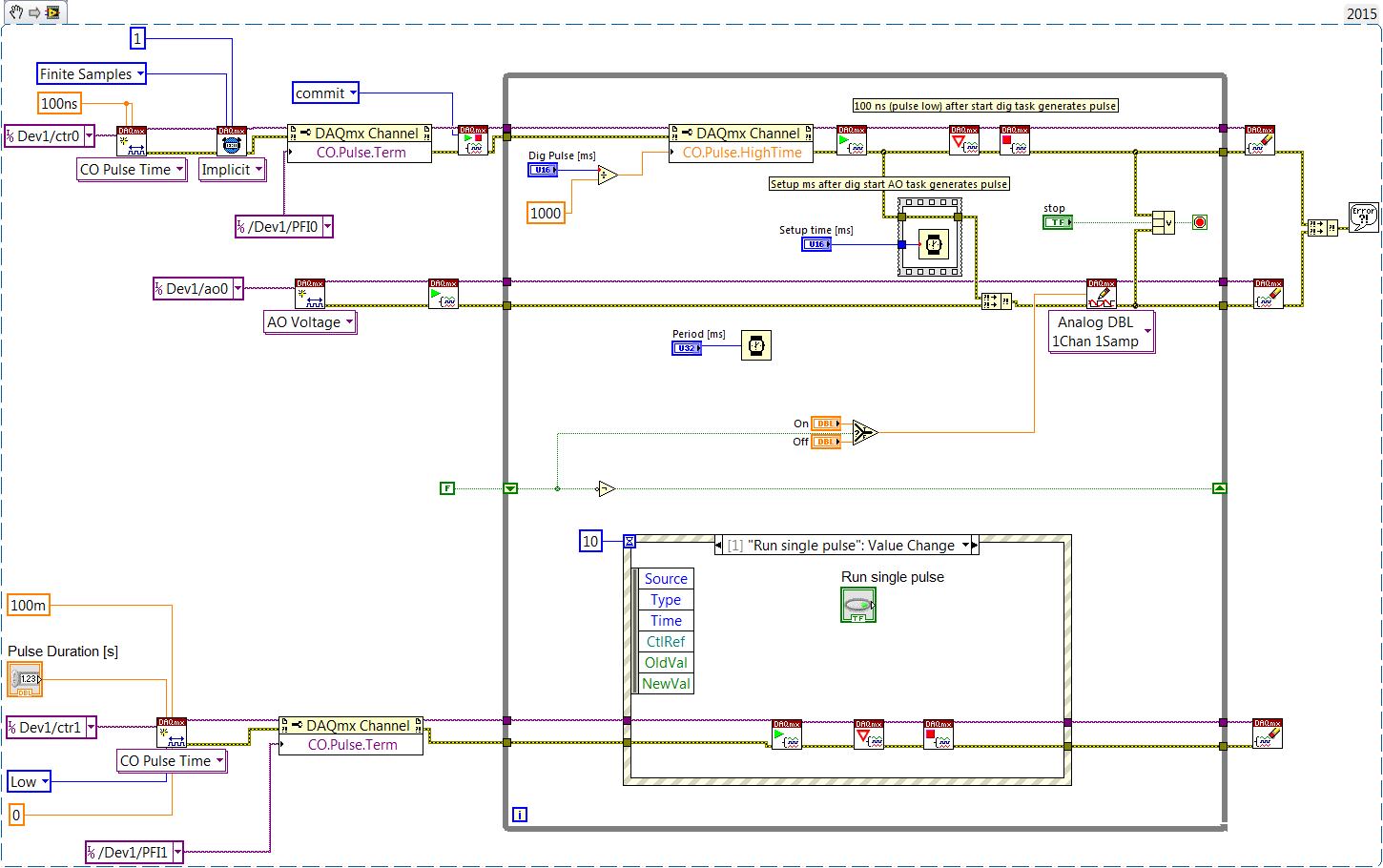Open the Dev1/ctr1 channel dropdown
This screenshot has height=868, width=1383.
(91, 727)
